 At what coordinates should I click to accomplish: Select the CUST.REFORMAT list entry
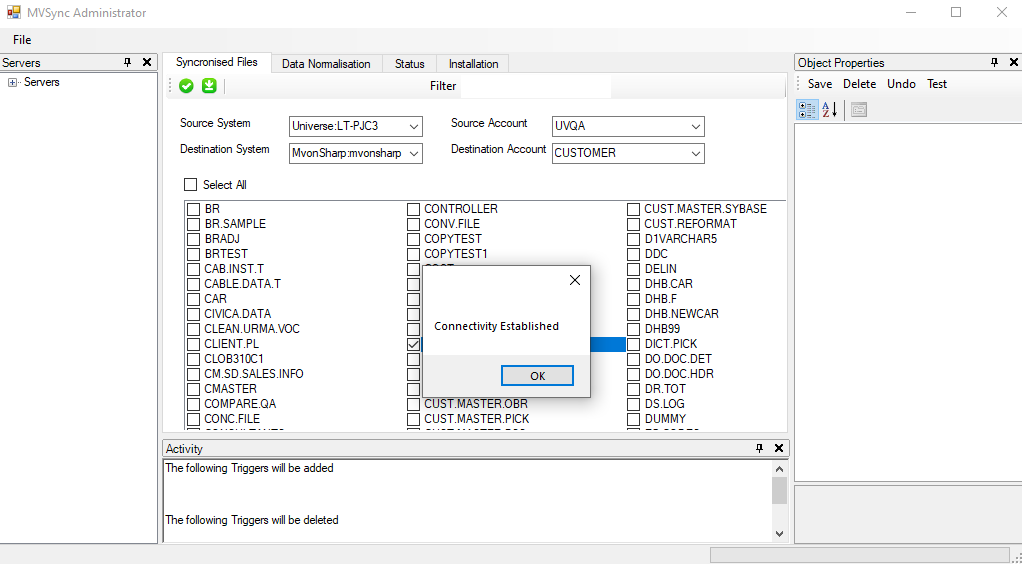(690, 224)
